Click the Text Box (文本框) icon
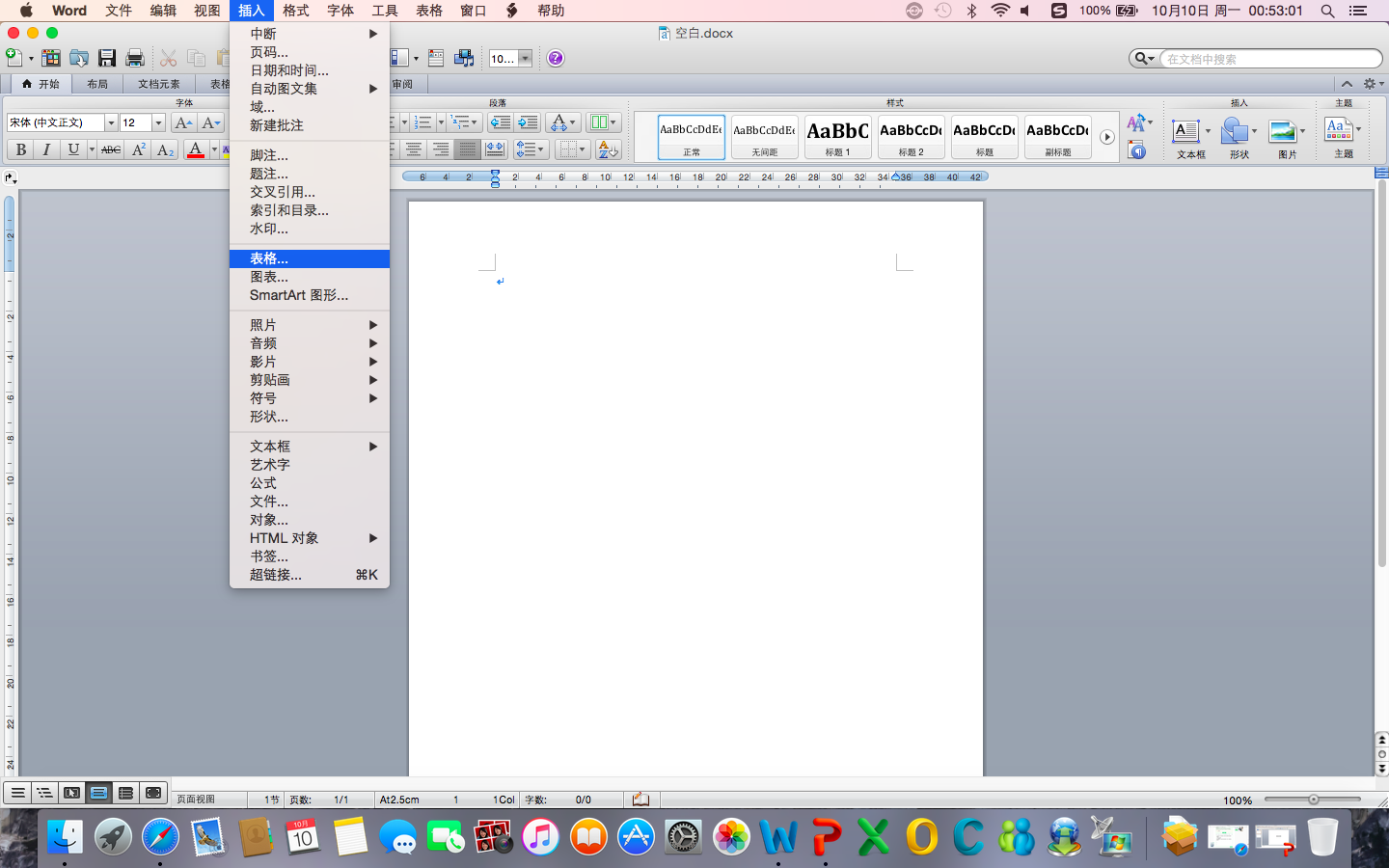The height and width of the screenshot is (868, 1389). (1189, 136)
